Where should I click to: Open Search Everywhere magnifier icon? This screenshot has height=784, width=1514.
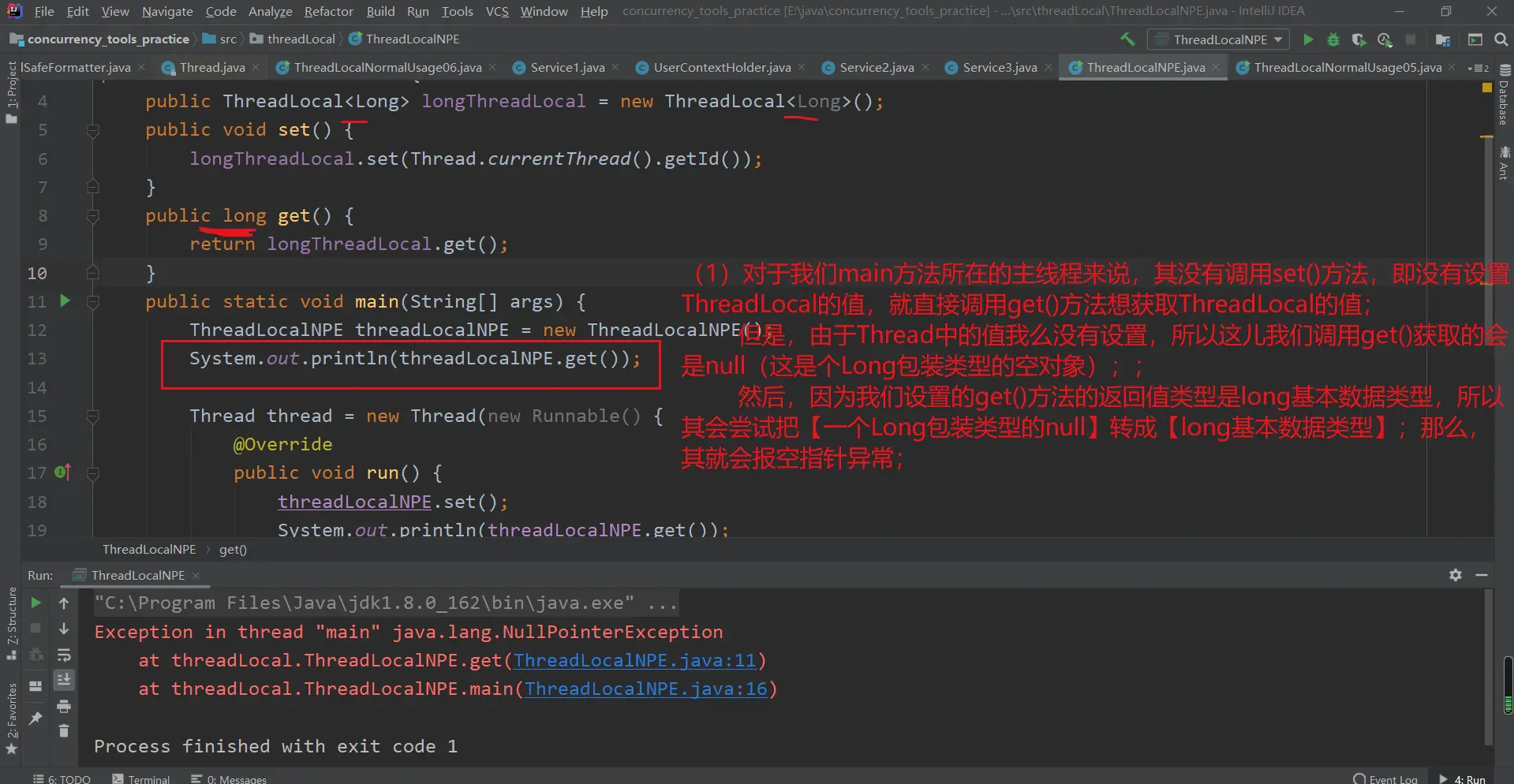point(1501,39)
